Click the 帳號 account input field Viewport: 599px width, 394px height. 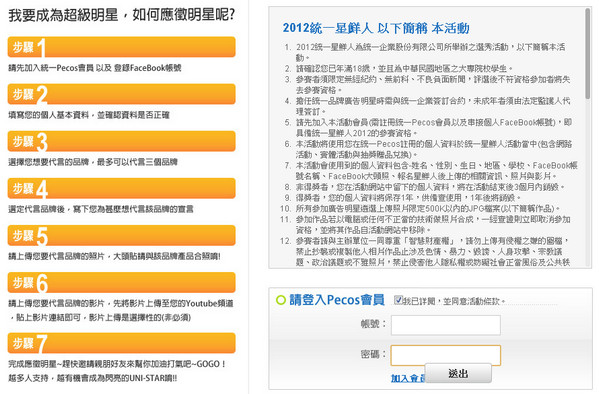[x=445, y=325]
